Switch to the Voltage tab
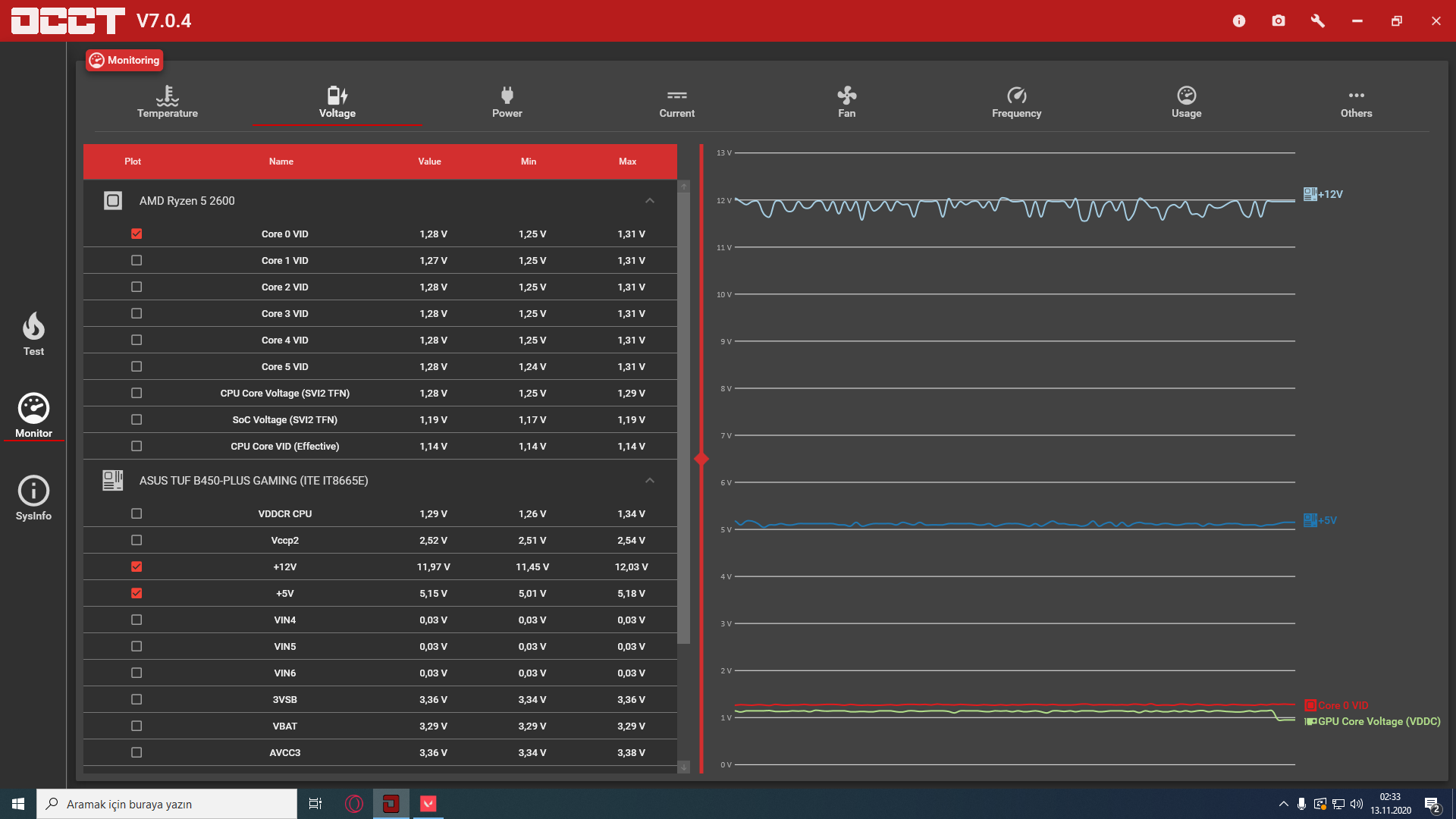The height and width of the screenshot is (819, 1456). click(x=337, y=102)
